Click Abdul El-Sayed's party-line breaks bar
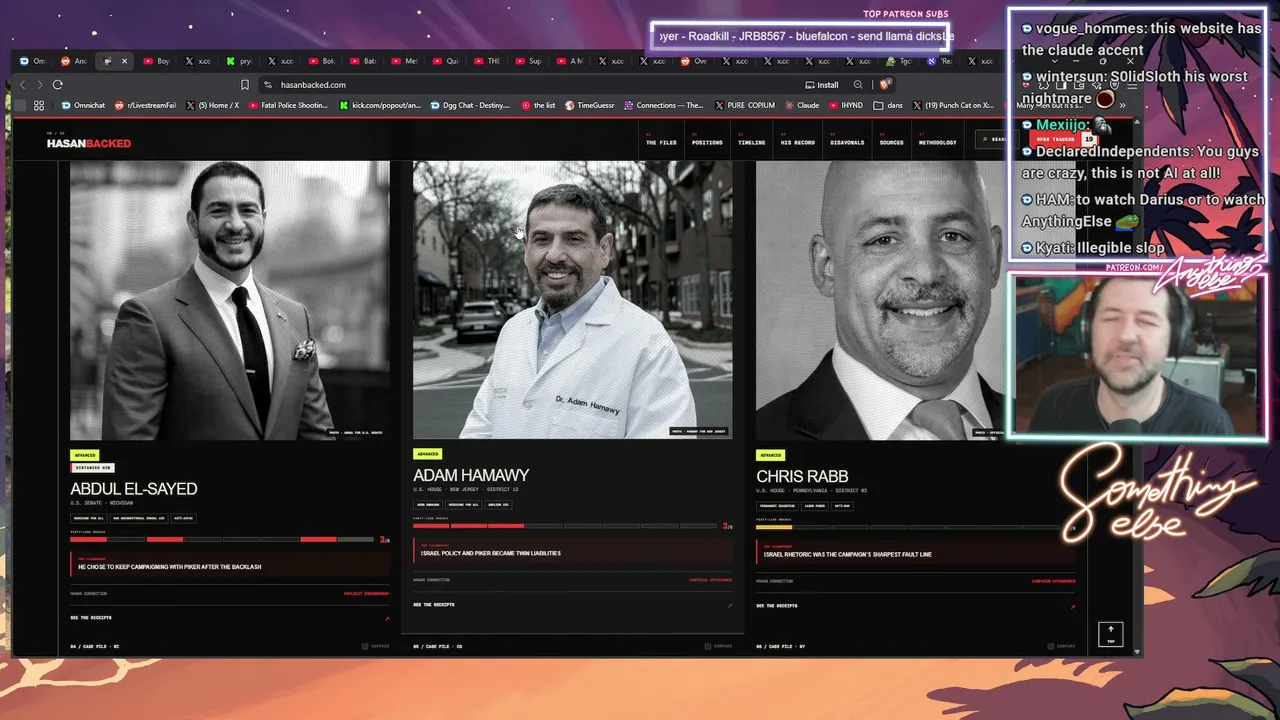 222,540
